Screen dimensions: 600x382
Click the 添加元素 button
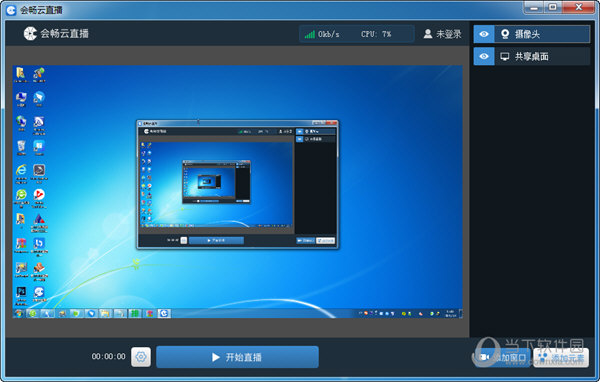click(x=561, y=358)
